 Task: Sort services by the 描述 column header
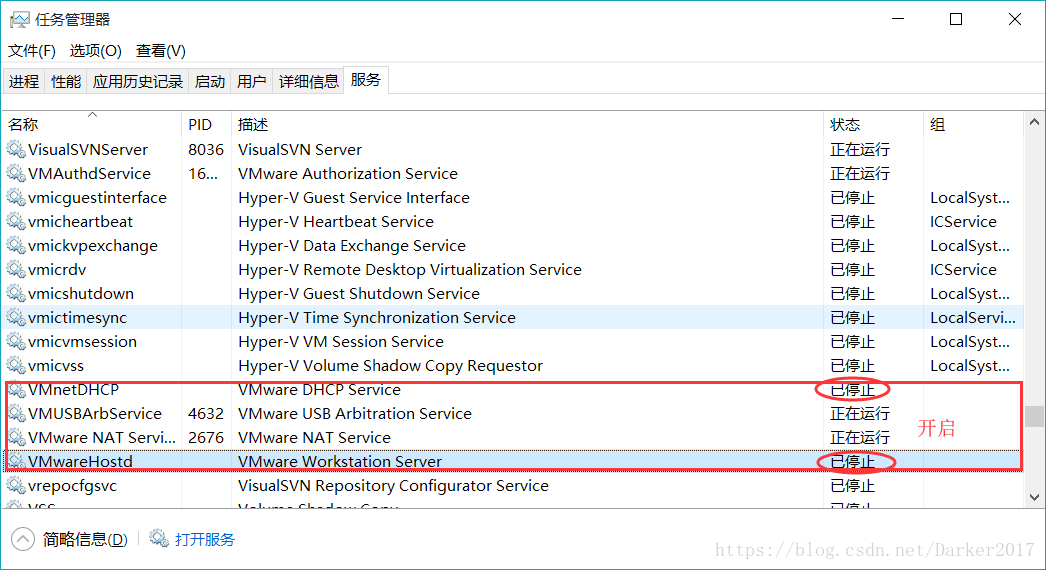point(527,124)
